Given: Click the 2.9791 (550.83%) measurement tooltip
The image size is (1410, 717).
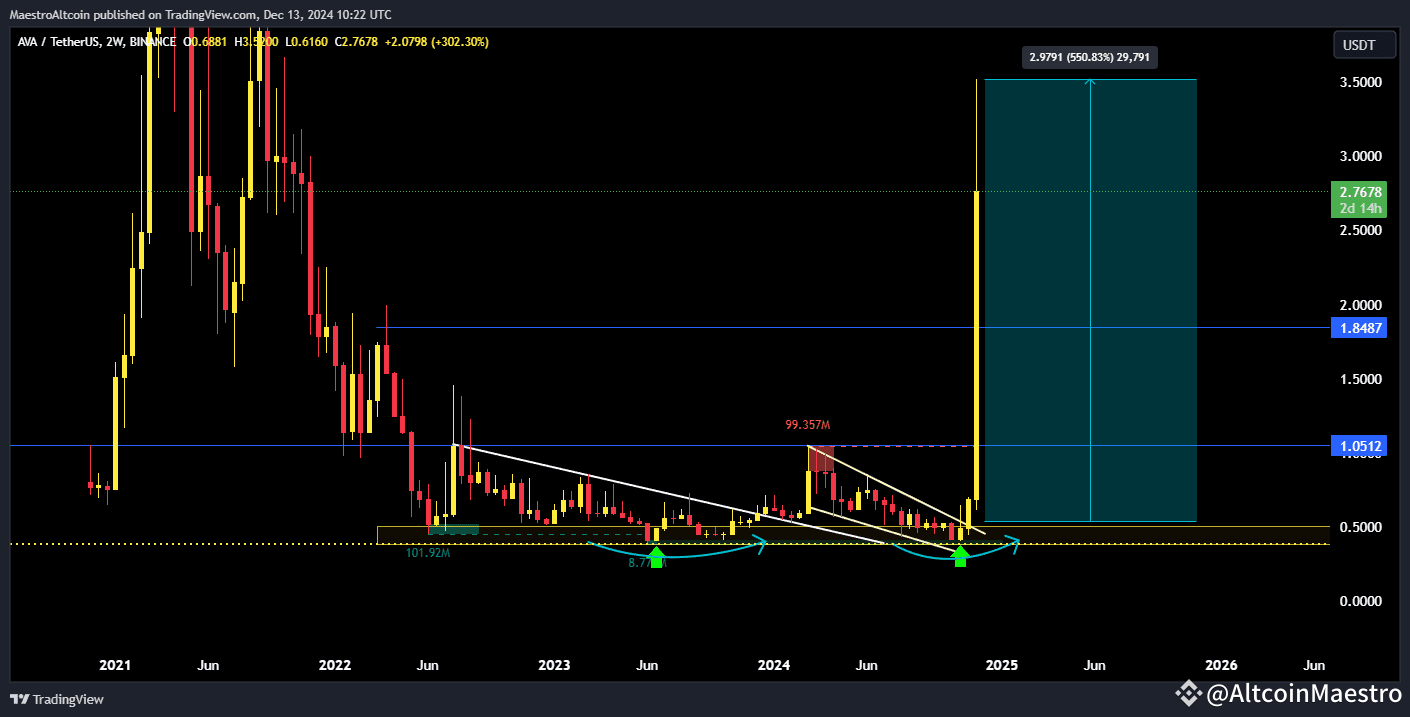Looking at the screenshot, I should coord(1090,57).
